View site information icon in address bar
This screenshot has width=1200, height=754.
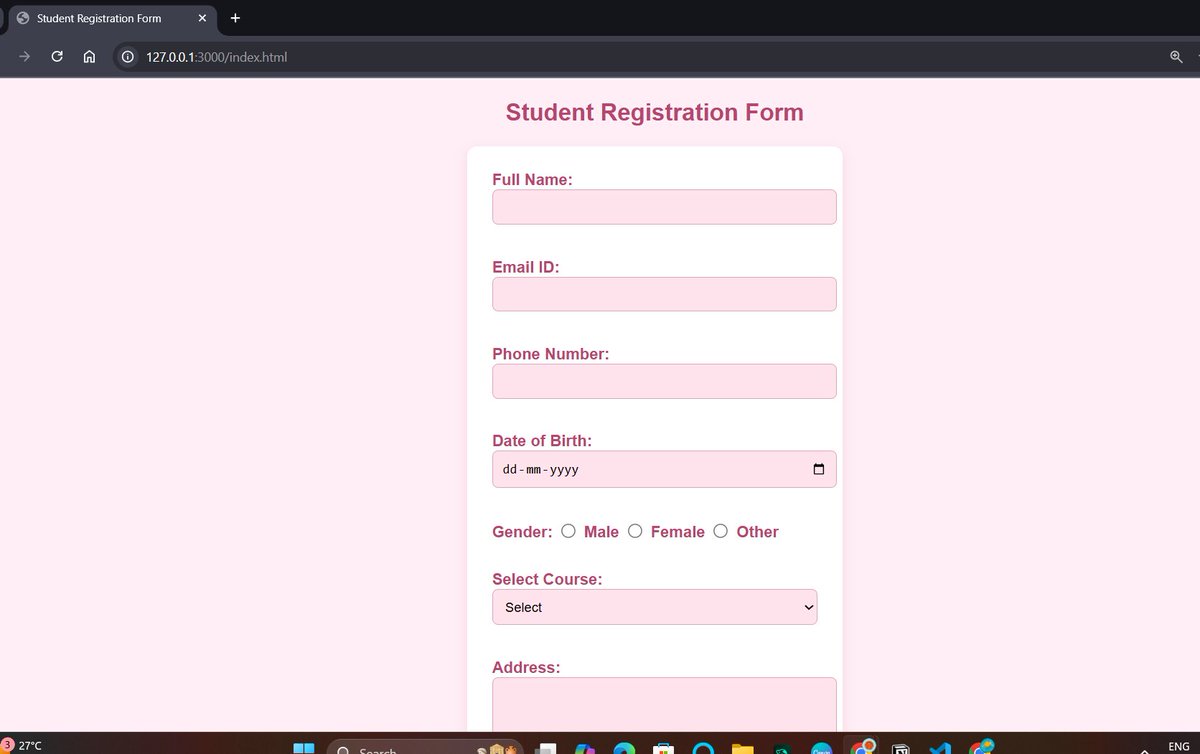coord(127,57)
